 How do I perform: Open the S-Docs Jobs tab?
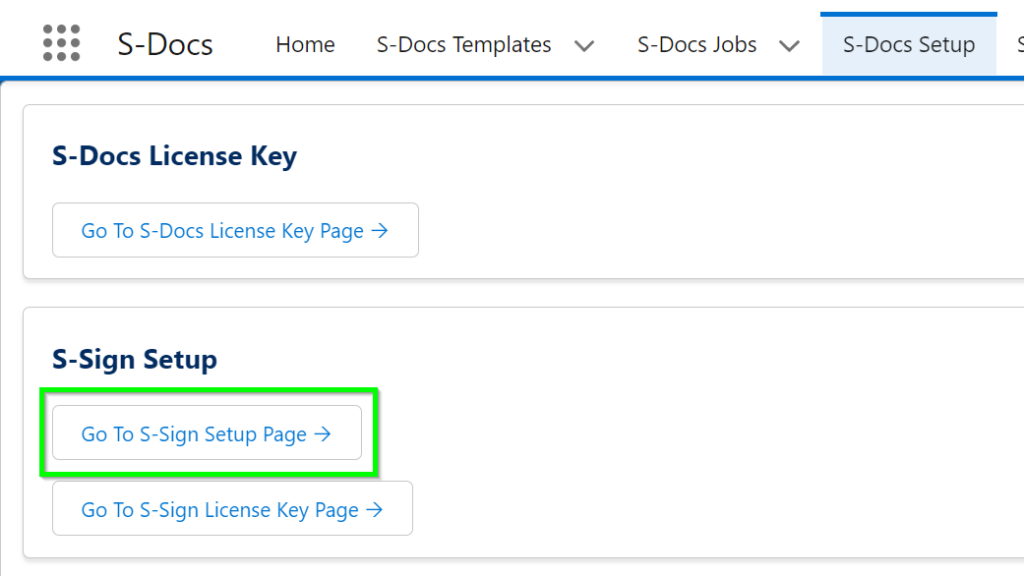tap(696, 44)
